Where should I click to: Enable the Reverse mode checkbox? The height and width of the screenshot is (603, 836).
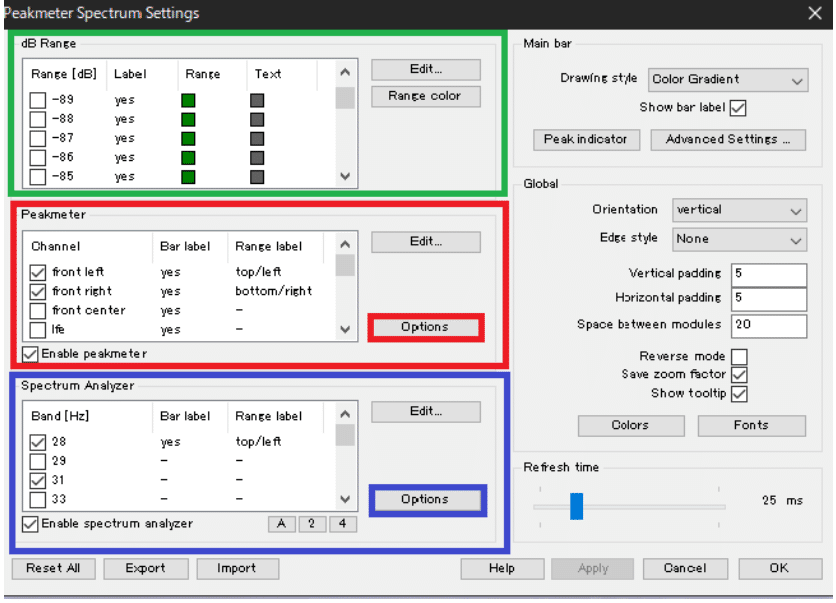[739, 357]
